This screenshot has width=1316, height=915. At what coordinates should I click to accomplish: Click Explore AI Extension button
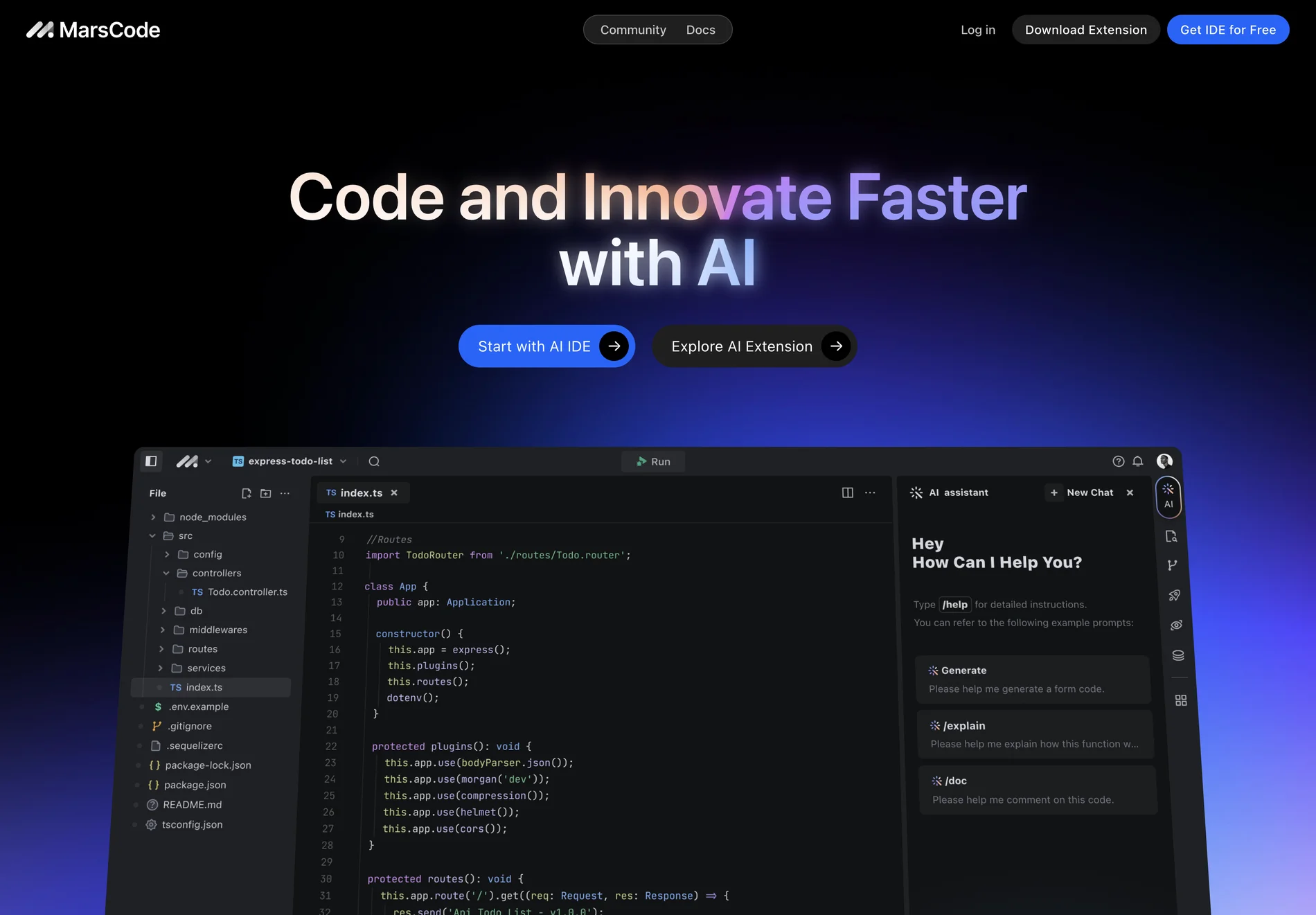pyautogui.click(x=754, y=346)
